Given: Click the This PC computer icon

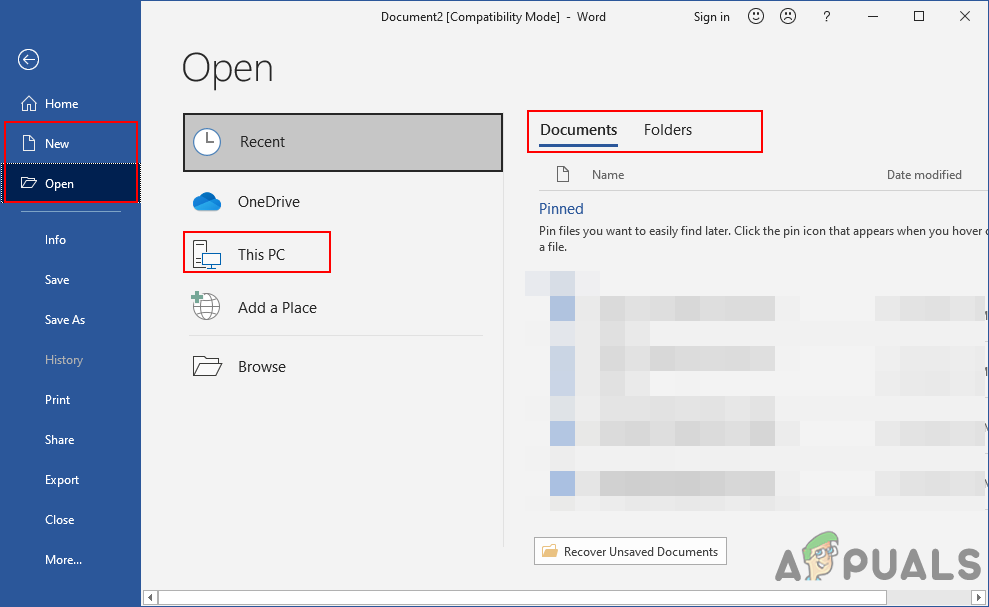Looking at the screenshot, I should pyautogui.click(x=207, y=255).
